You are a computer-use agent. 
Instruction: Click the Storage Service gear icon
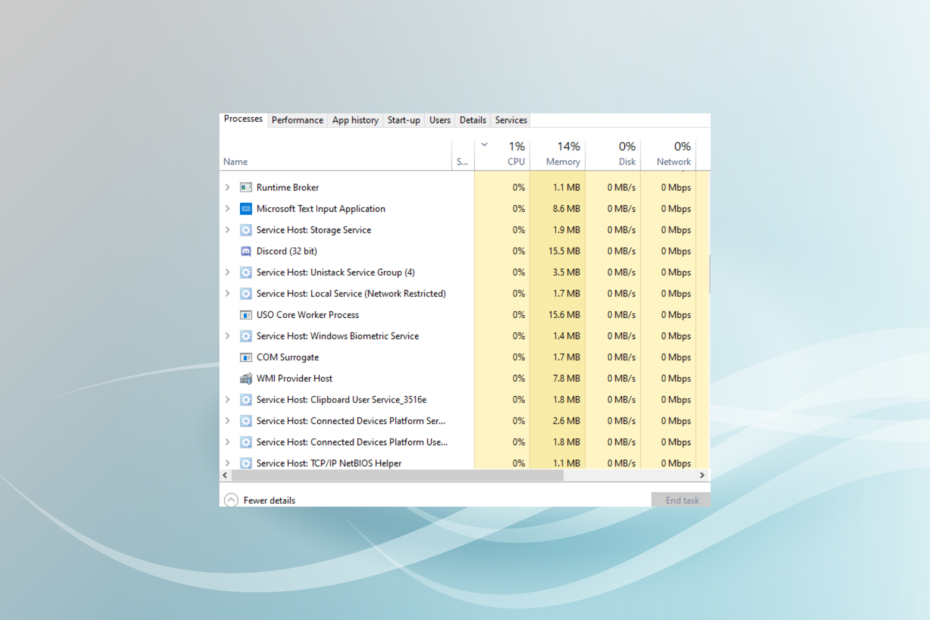(x=246, y=230)
